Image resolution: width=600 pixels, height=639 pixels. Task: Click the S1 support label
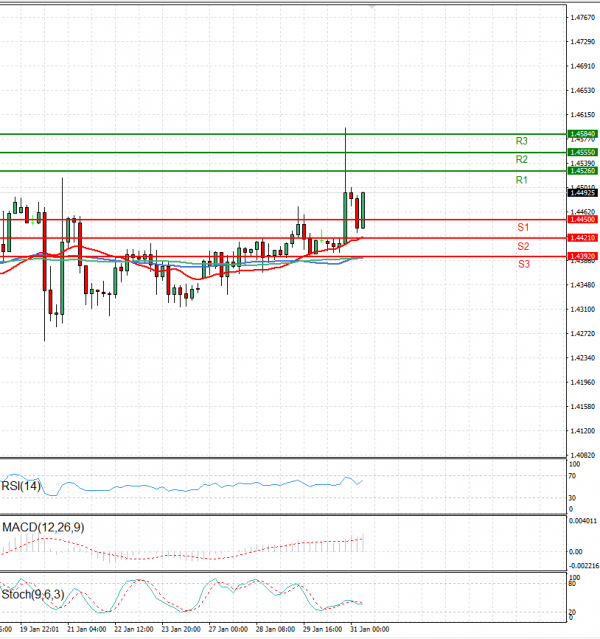(523, 227)
